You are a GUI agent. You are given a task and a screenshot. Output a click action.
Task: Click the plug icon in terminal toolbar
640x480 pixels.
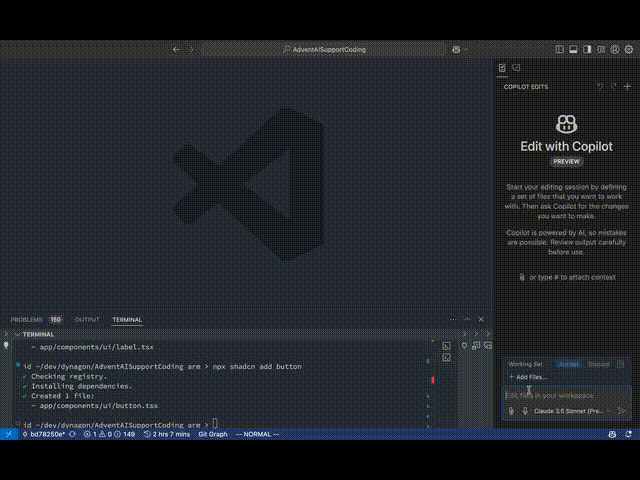click(464, 346)
